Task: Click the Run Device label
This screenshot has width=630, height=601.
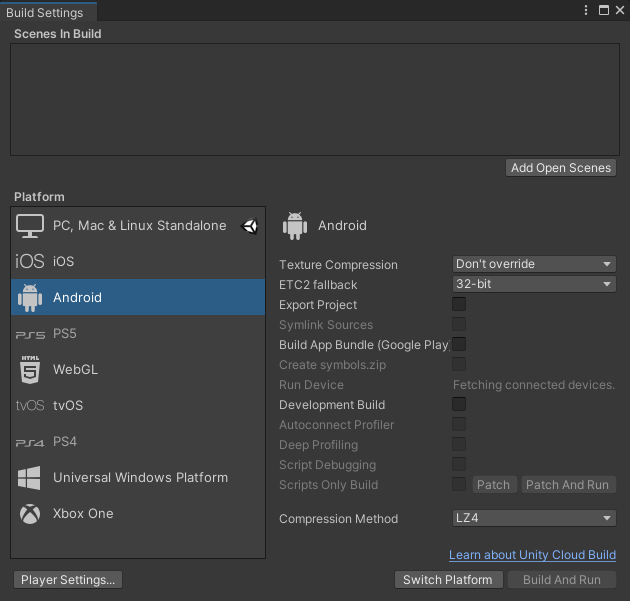Action: (x=311, y=385)
